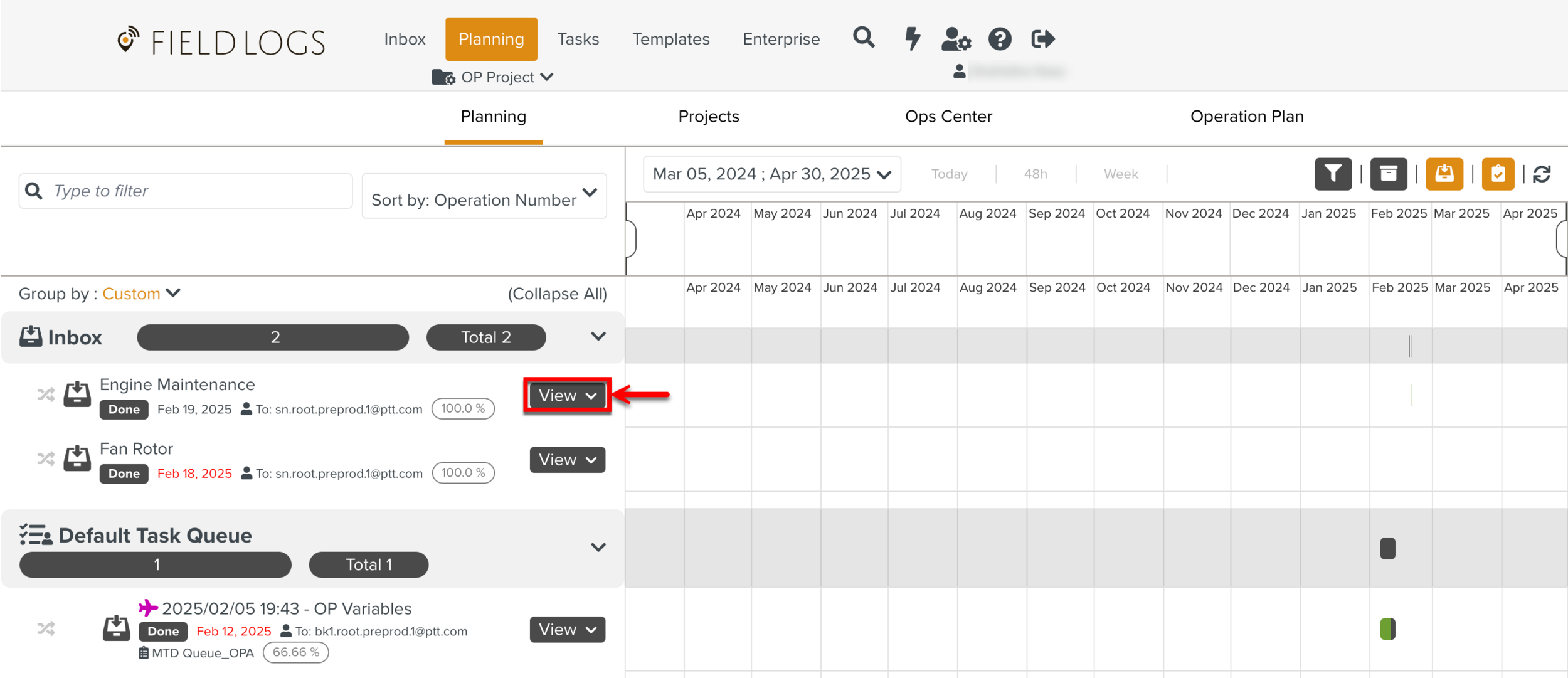Click shuffle icon beside Engine Maintenance

click(46, 395)
